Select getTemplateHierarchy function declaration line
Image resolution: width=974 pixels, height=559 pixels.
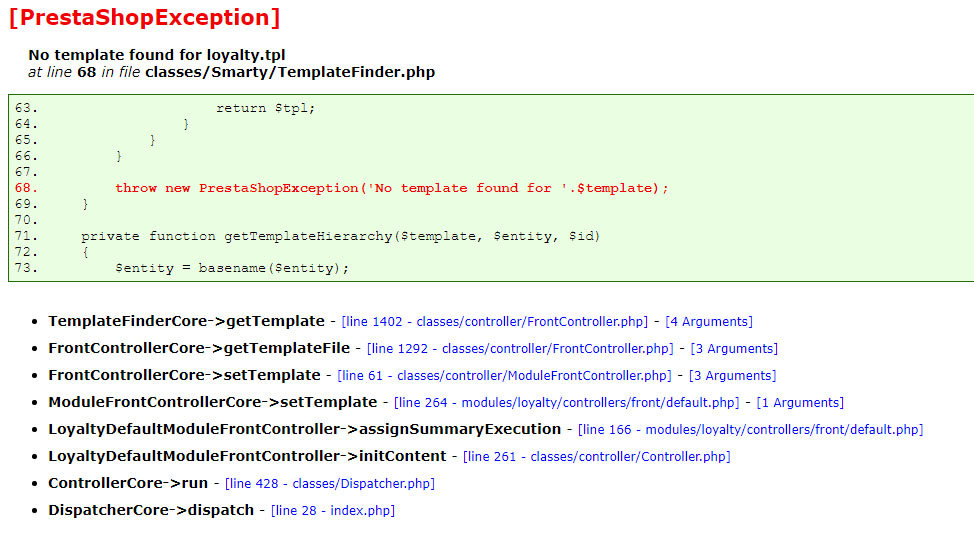click(340, 237)
